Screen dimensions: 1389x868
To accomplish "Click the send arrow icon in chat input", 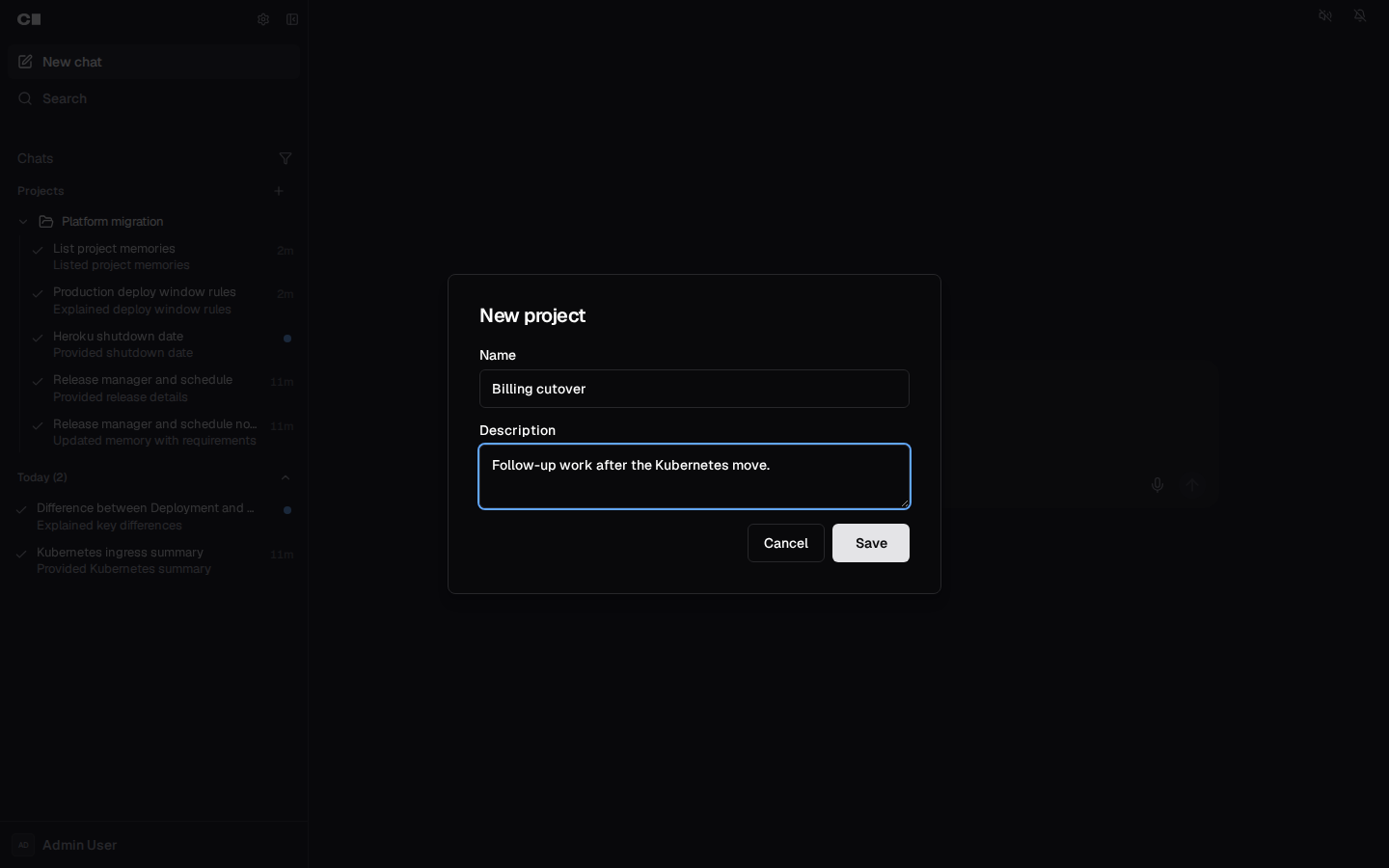I will (x=1192, y=485).
